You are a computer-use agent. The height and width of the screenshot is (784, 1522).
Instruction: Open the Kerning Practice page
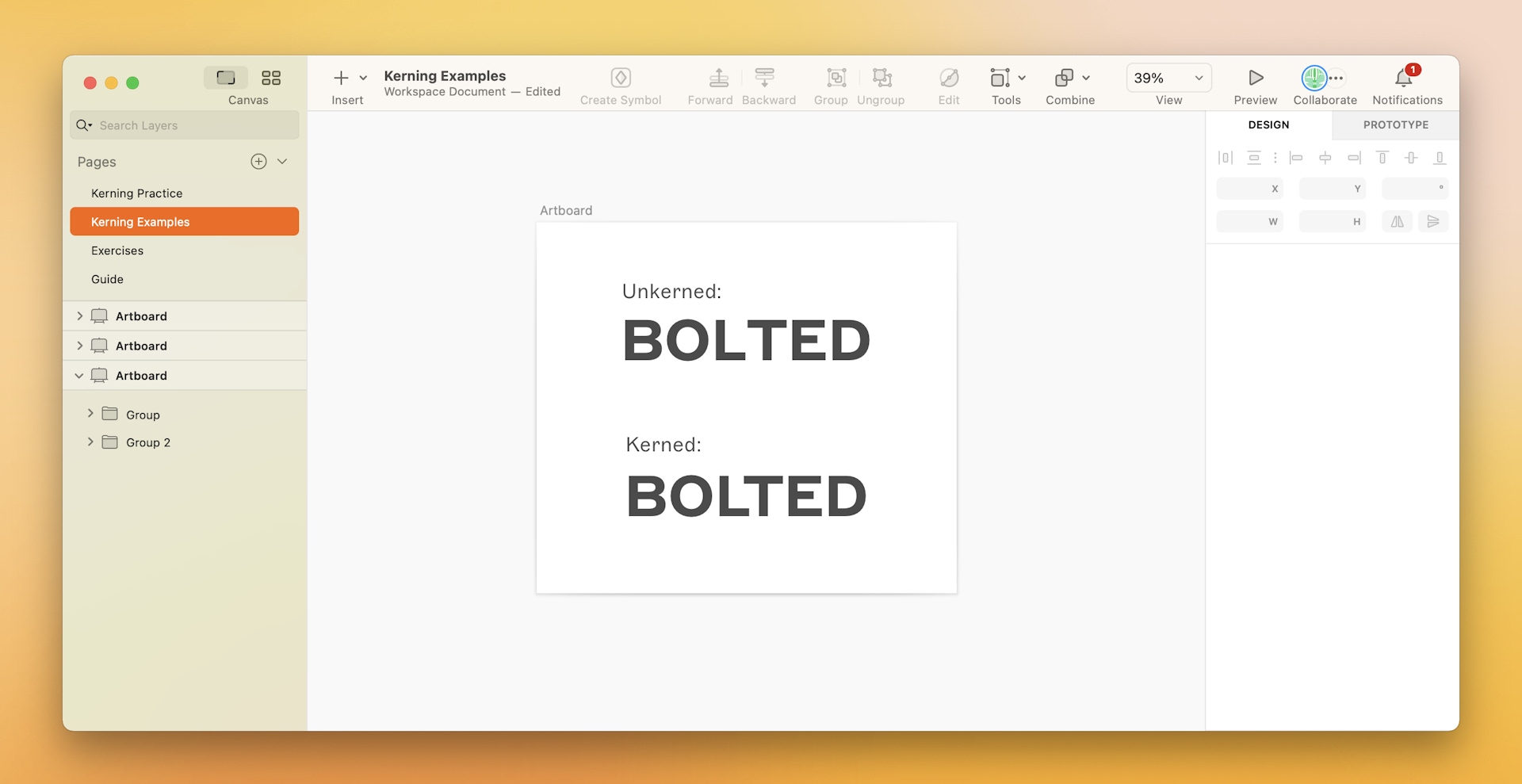tap(136, 193)
